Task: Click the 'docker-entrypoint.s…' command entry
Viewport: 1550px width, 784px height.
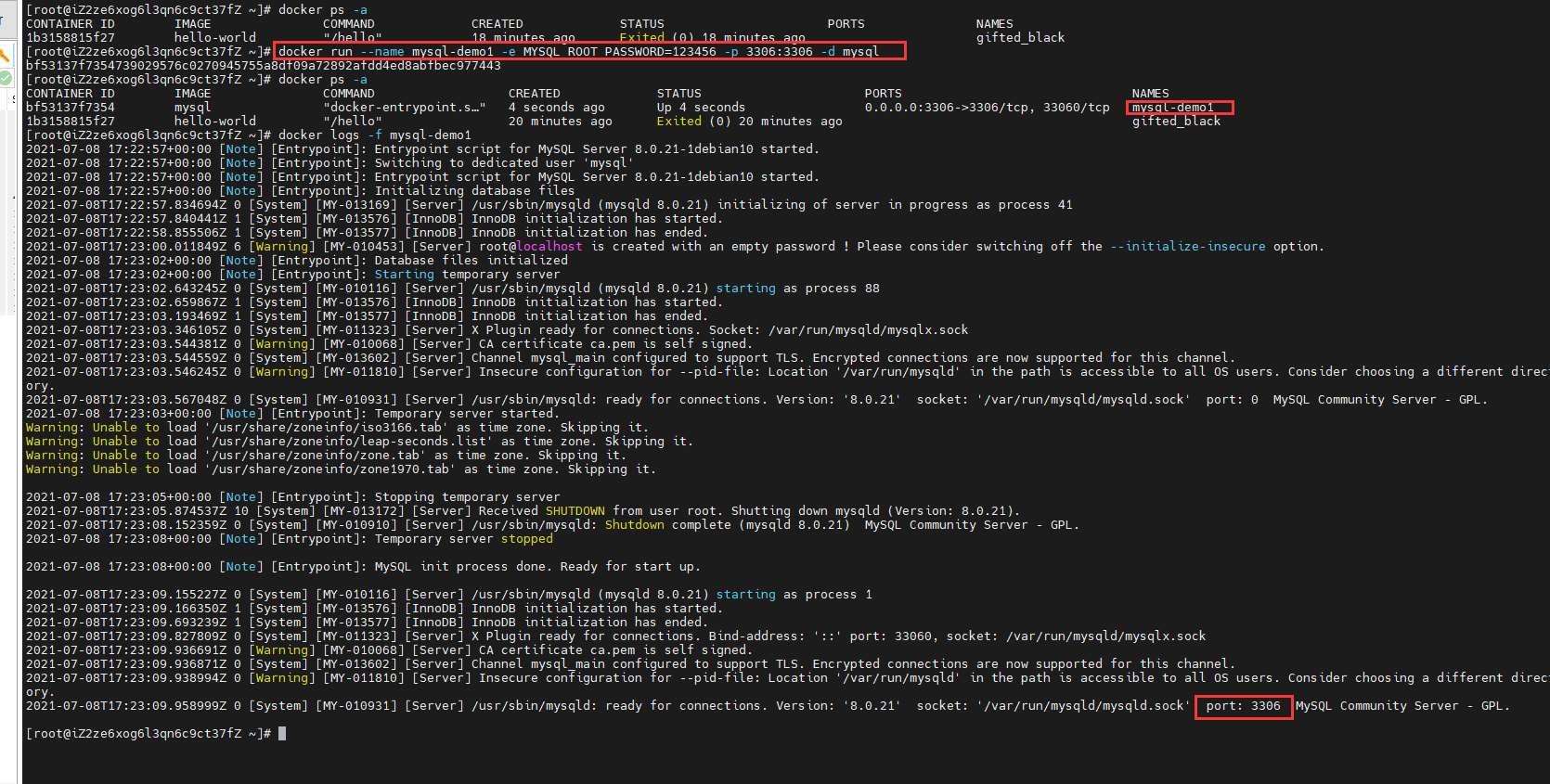Action: pos(404,108)
